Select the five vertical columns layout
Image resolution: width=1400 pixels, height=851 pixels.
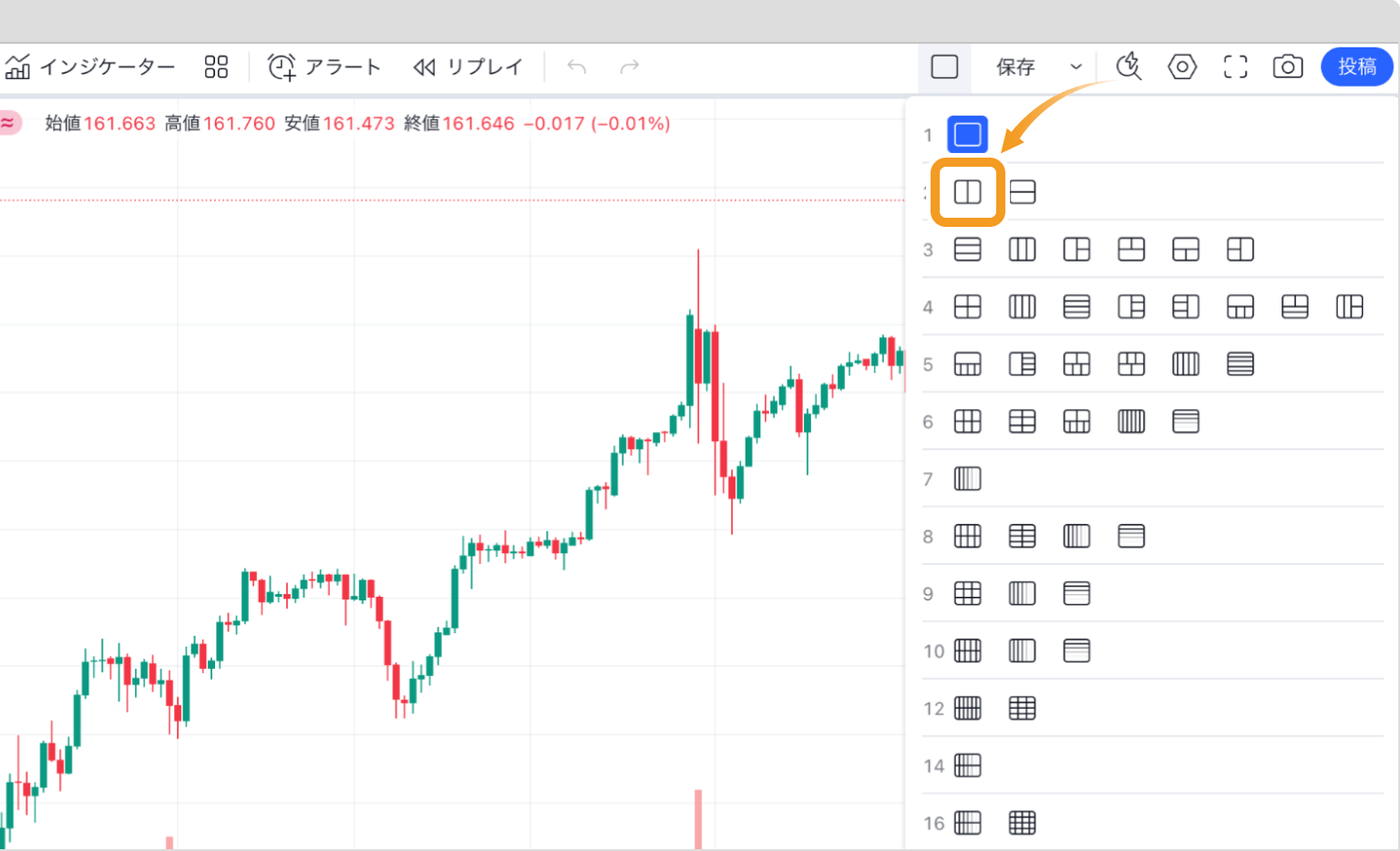click(1186, 364)
